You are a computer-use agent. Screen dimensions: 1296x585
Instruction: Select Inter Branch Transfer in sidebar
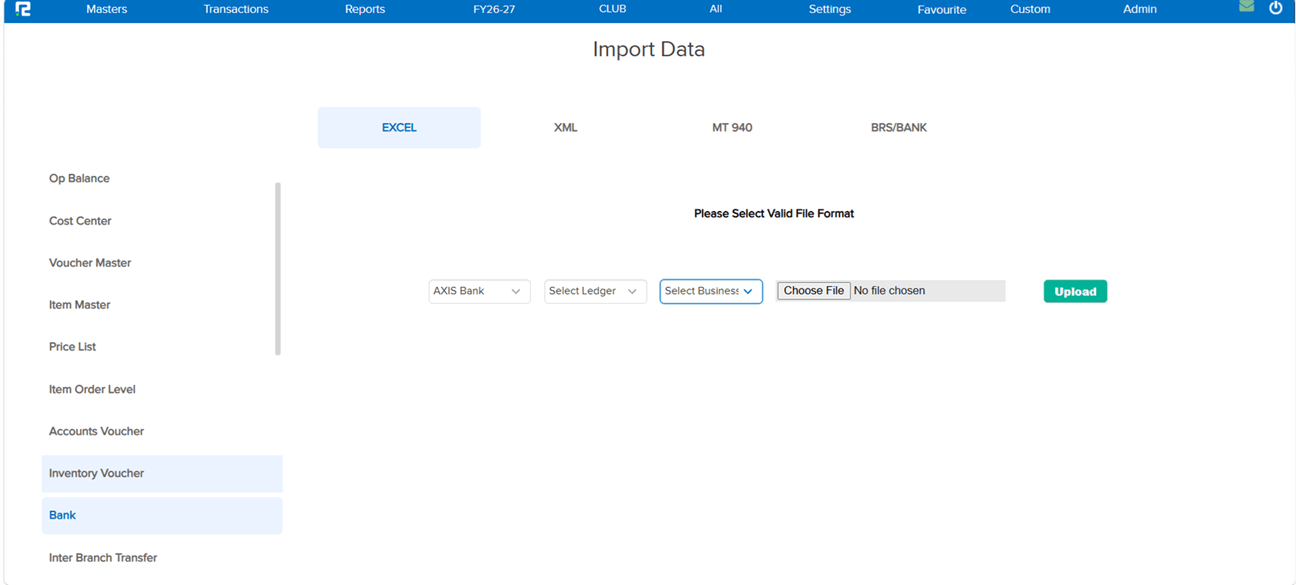pyautogui.click(x=103, y=558)
